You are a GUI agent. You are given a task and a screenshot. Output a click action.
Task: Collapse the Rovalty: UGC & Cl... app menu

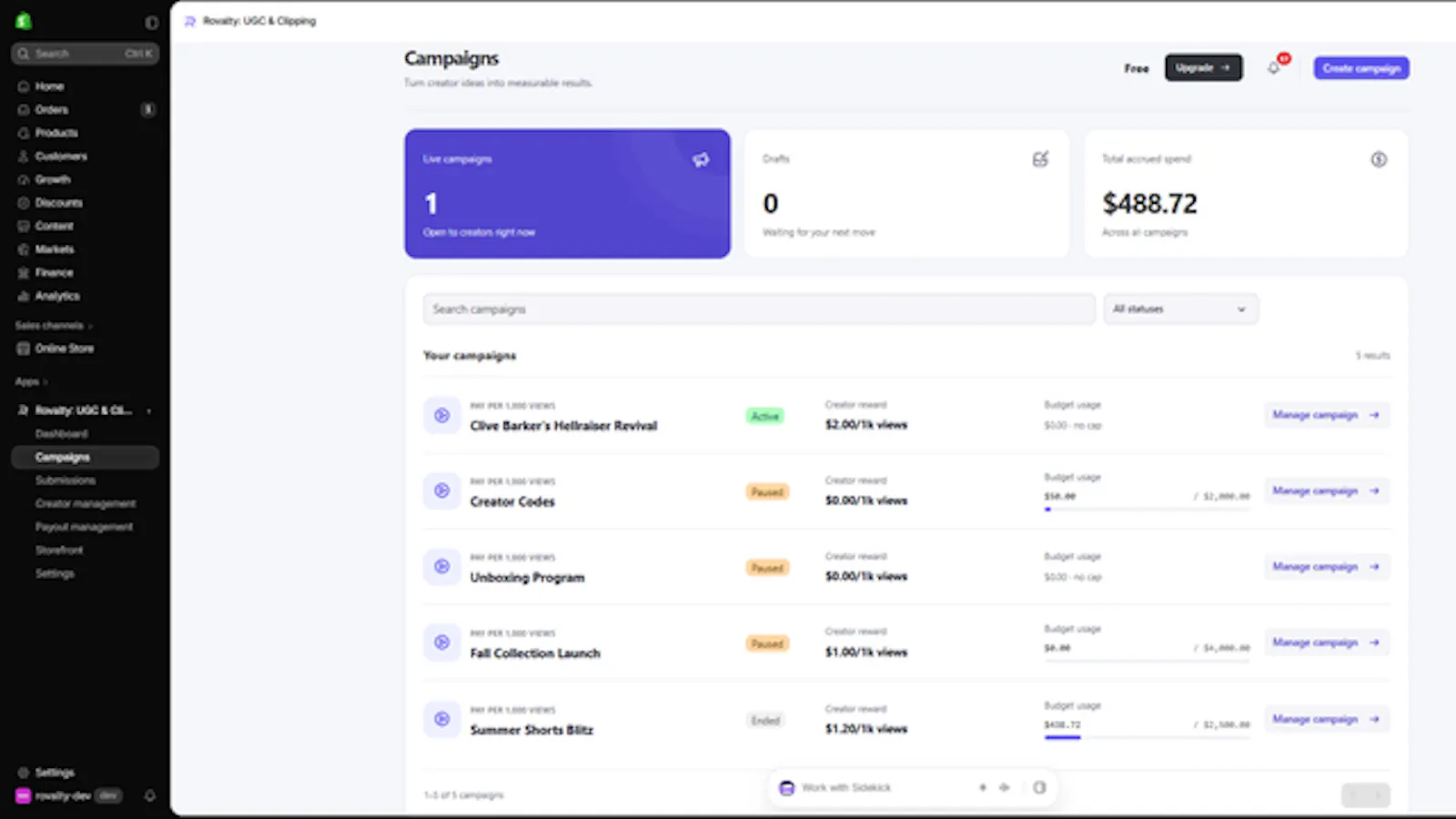(148, 411)
